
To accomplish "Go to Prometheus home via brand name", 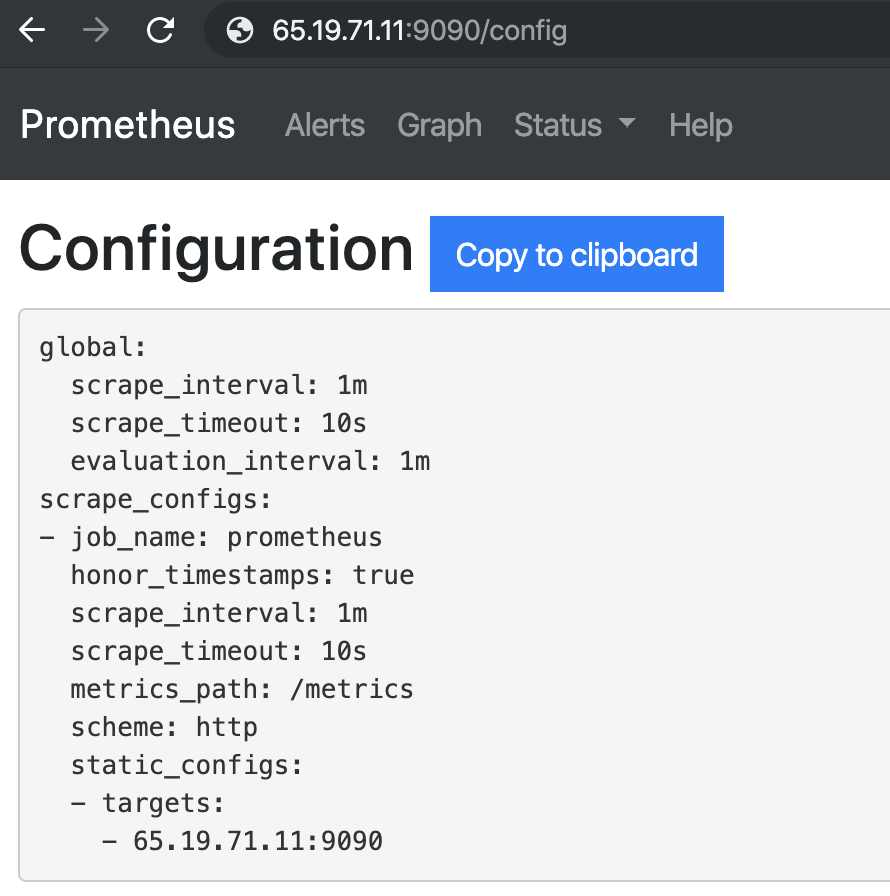I will [x=128, y=125].
